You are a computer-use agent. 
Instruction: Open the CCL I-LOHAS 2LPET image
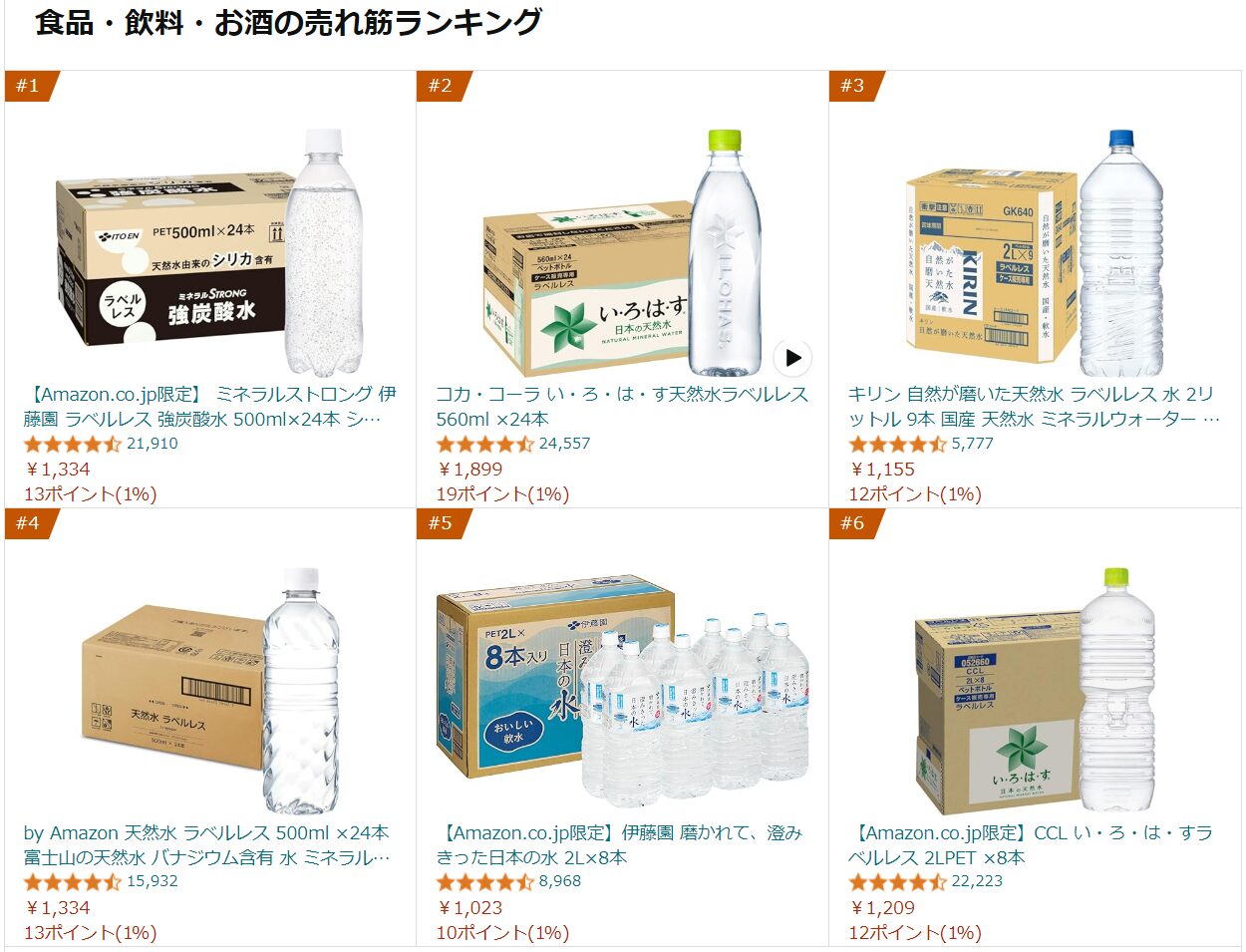pyautogui.click(x=1035, y=691)
